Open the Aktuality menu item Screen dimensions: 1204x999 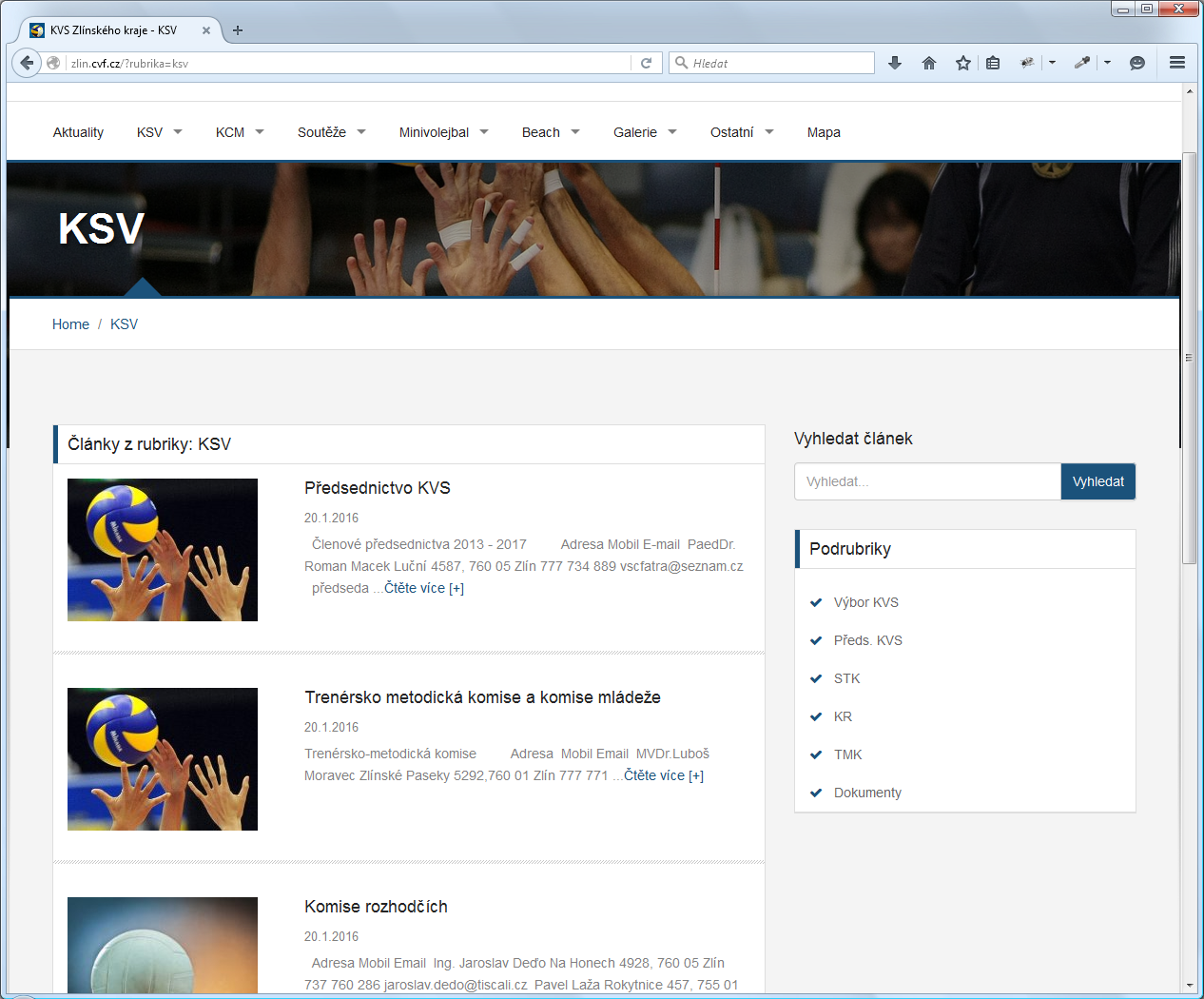(x=78, y=132)
